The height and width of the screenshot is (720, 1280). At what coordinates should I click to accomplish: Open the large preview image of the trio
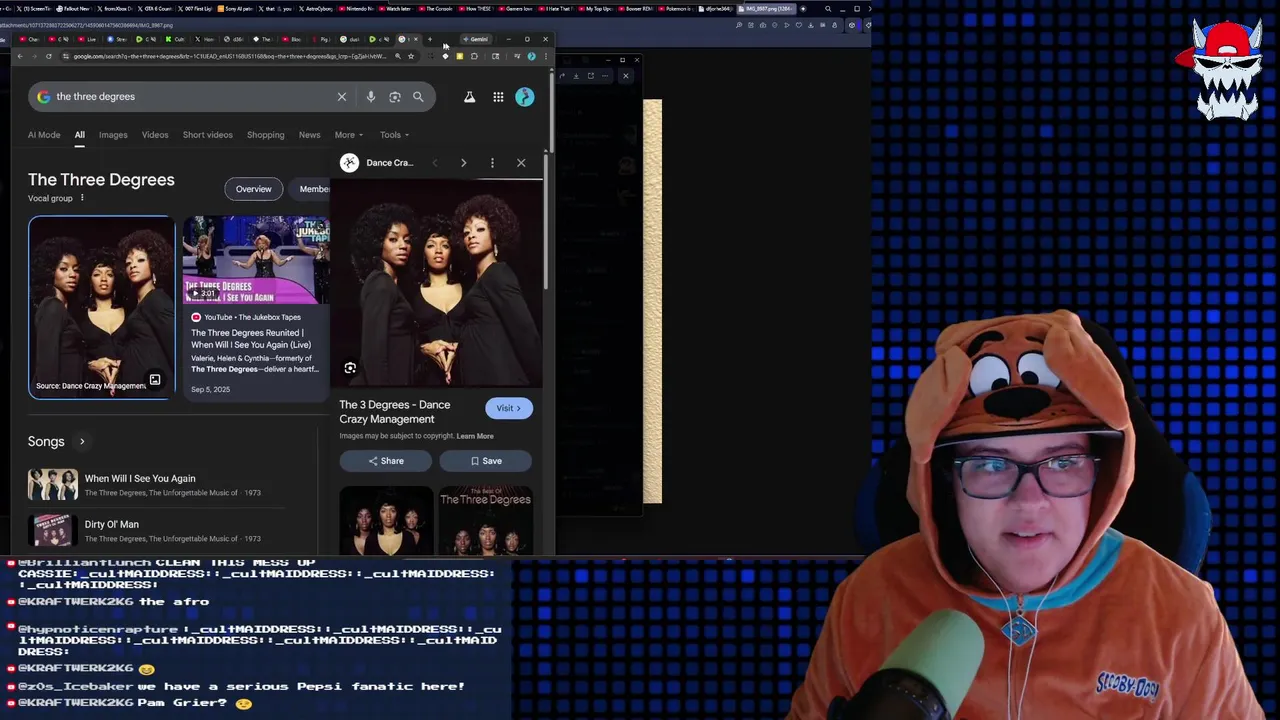point(436,283)
